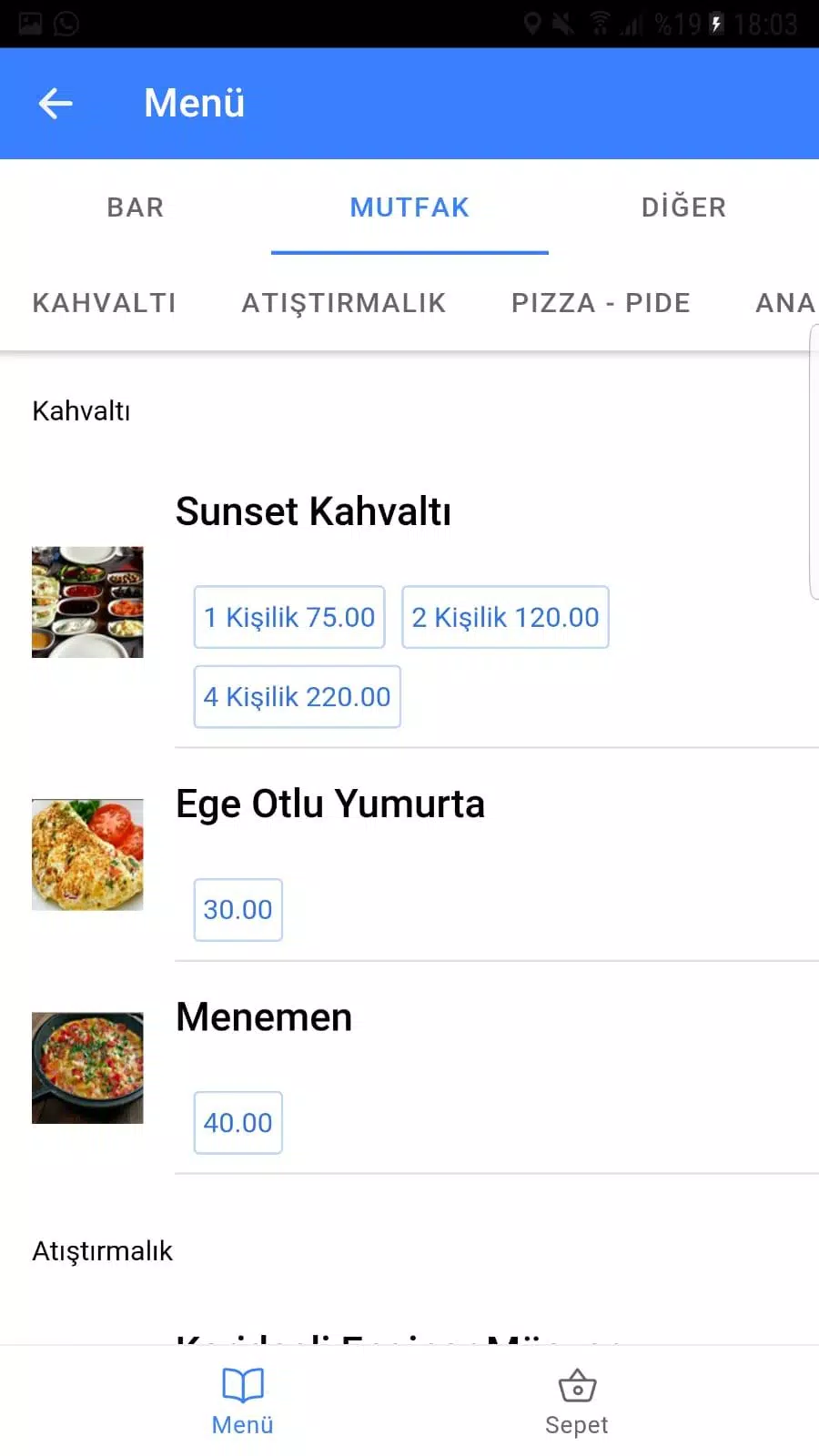Tap the location status icon
The height and width of the screenshot is (1456, 819).
532,24
